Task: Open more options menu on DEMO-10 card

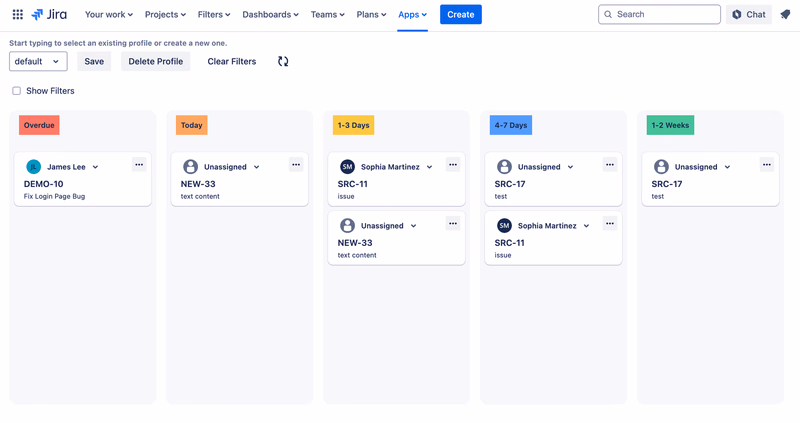Action: [x=139, y=164]
